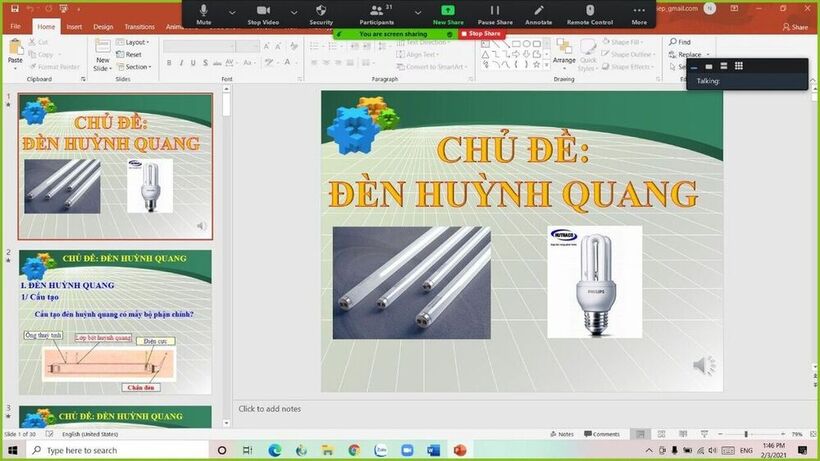Select the Home ribbon tab
The width and height of the screenshot is (820, 461).
pos(46,27)
